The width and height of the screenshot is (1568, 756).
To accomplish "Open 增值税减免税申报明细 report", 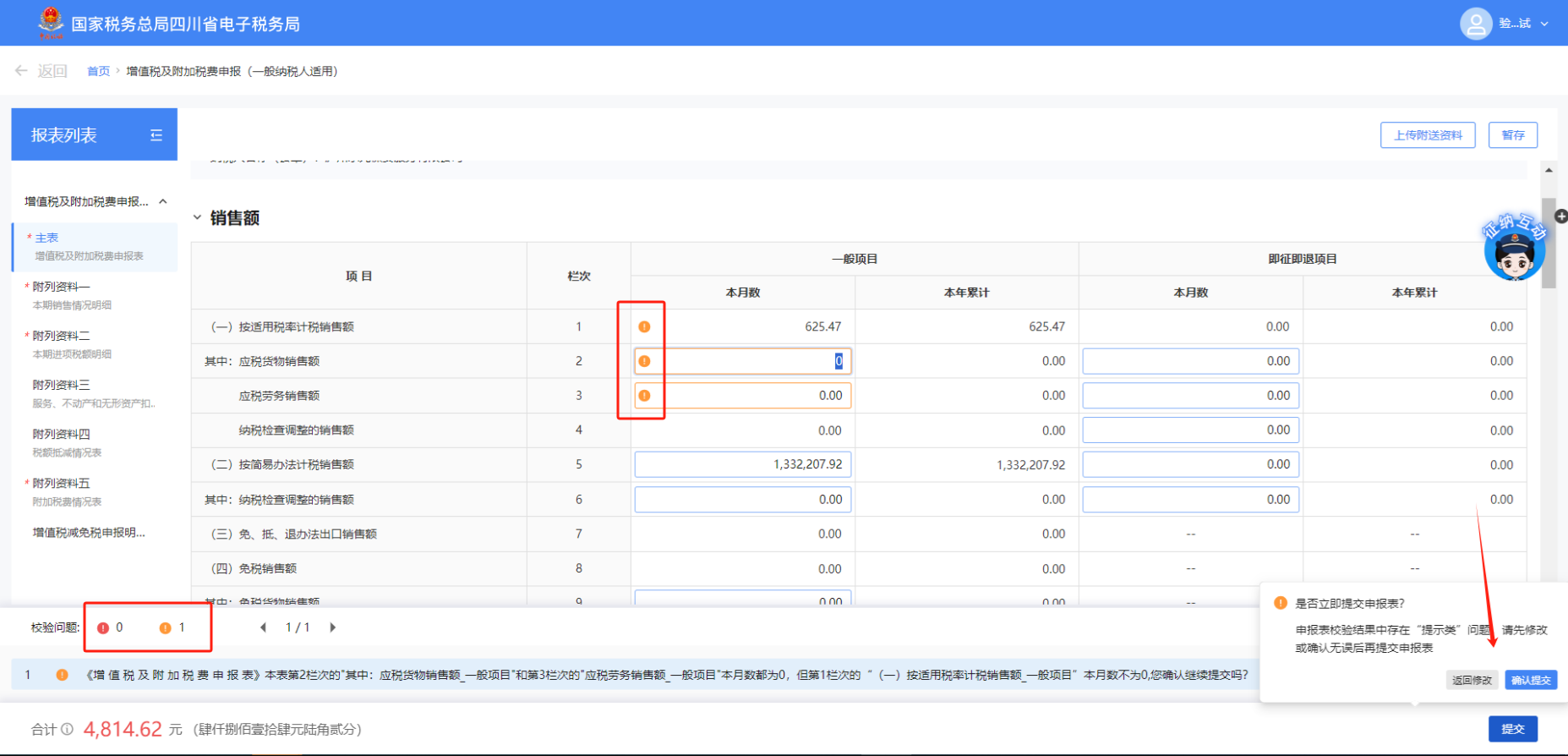I will (89, 533).
